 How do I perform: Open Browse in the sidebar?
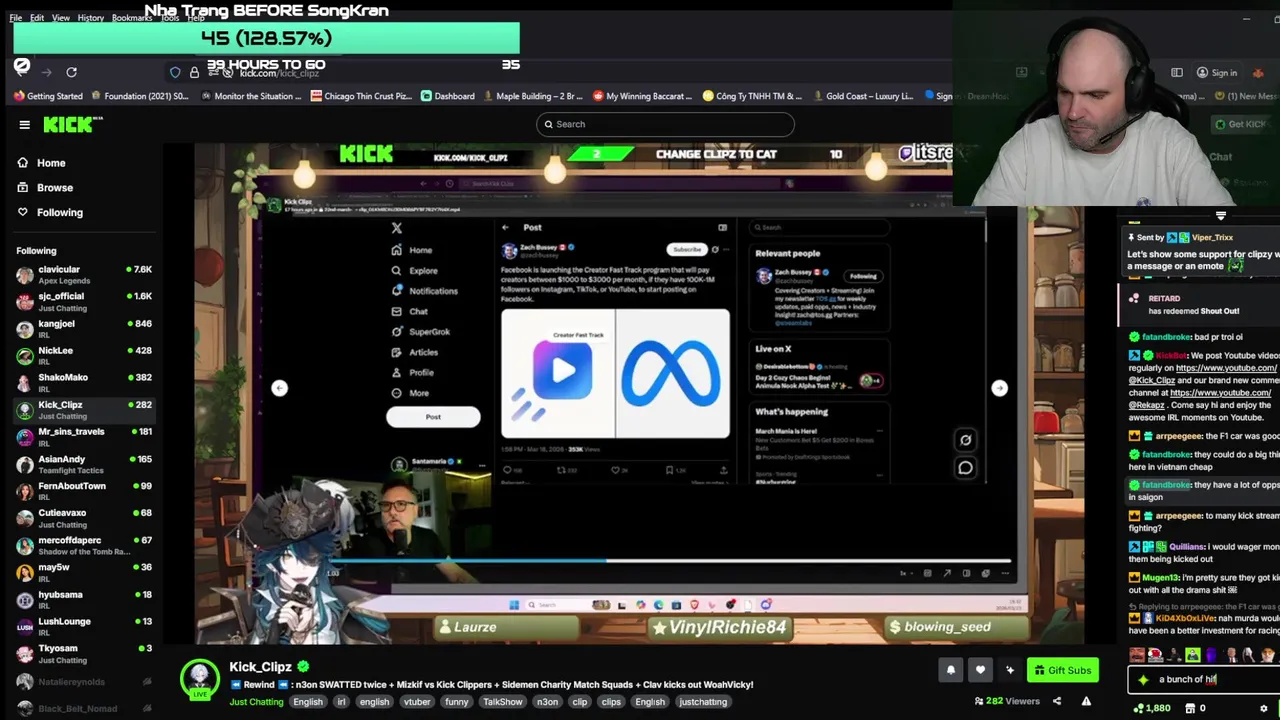click(x=44, y=187)
